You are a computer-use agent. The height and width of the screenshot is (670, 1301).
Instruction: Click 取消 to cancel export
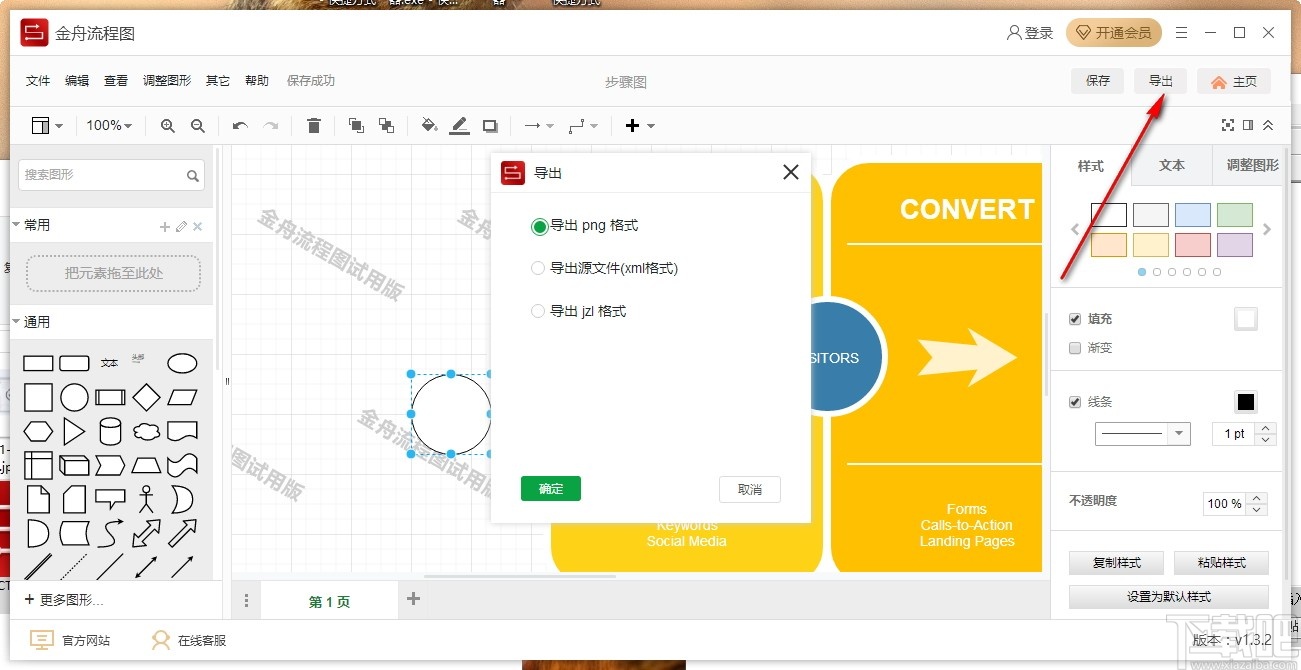[x=750, y=489]
